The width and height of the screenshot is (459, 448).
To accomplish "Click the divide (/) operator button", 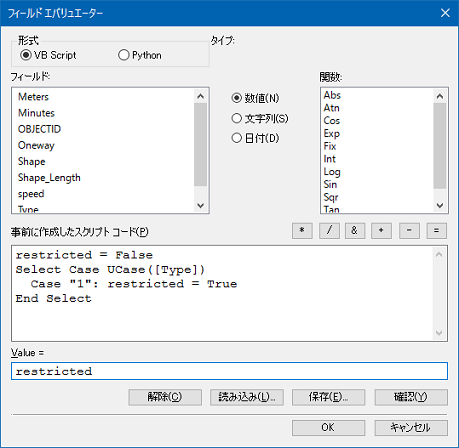I will tap(329, 231).
